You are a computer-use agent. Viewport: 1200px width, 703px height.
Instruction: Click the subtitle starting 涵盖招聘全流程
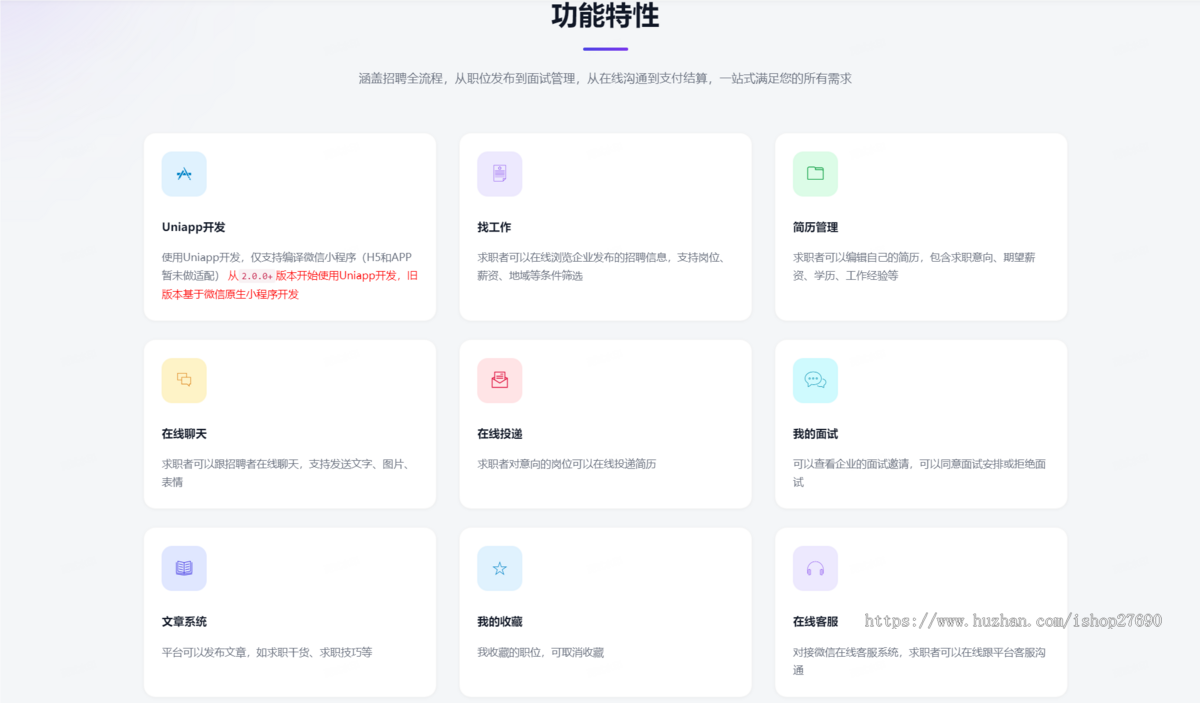605,78
